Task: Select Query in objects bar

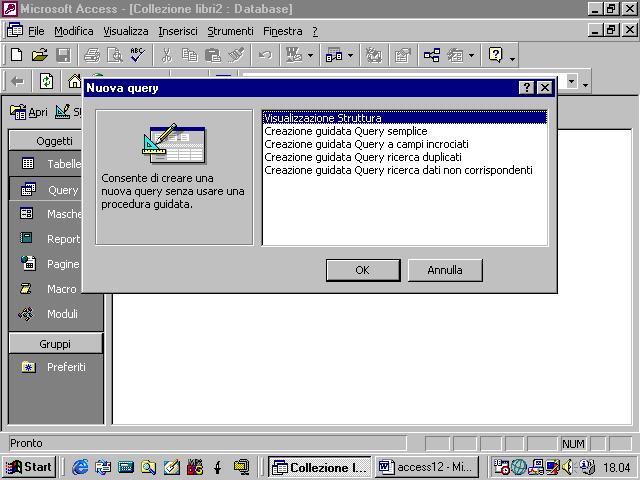Action: click(51, 190)
